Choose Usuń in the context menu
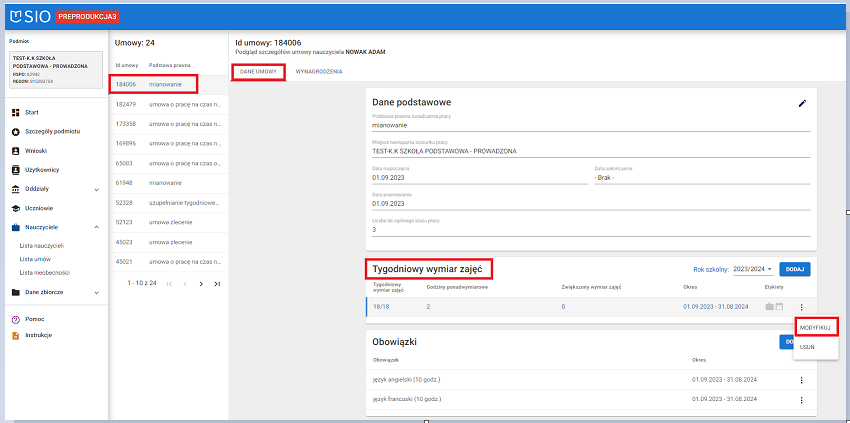 pyautogui.click(x=808, y=346)
